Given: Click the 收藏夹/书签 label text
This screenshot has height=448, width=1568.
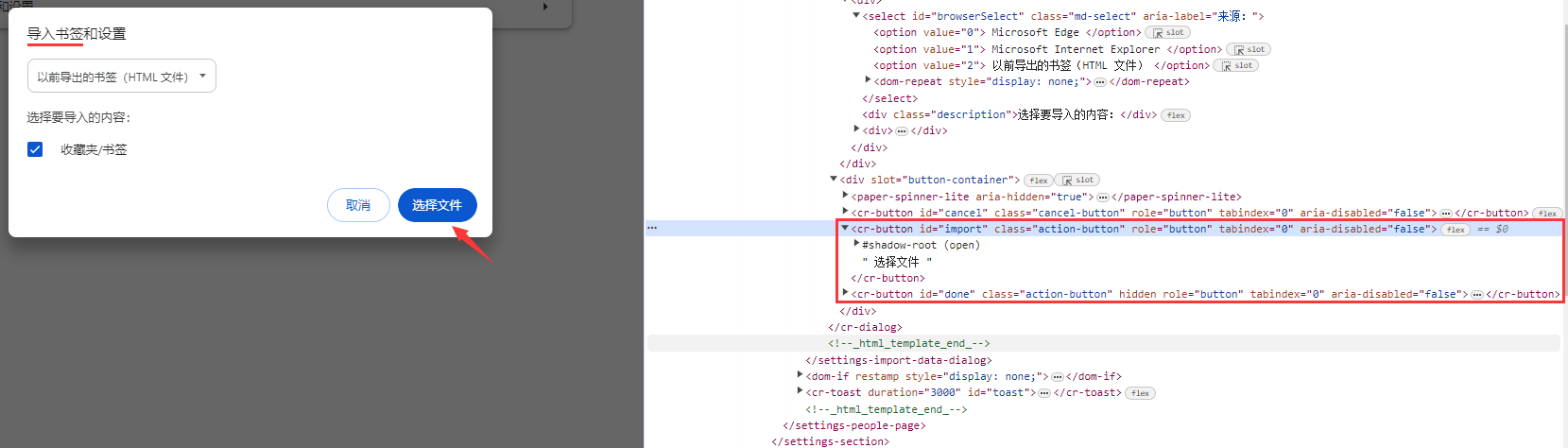Looking at the screenshot, I should click(x=94, y=149).
